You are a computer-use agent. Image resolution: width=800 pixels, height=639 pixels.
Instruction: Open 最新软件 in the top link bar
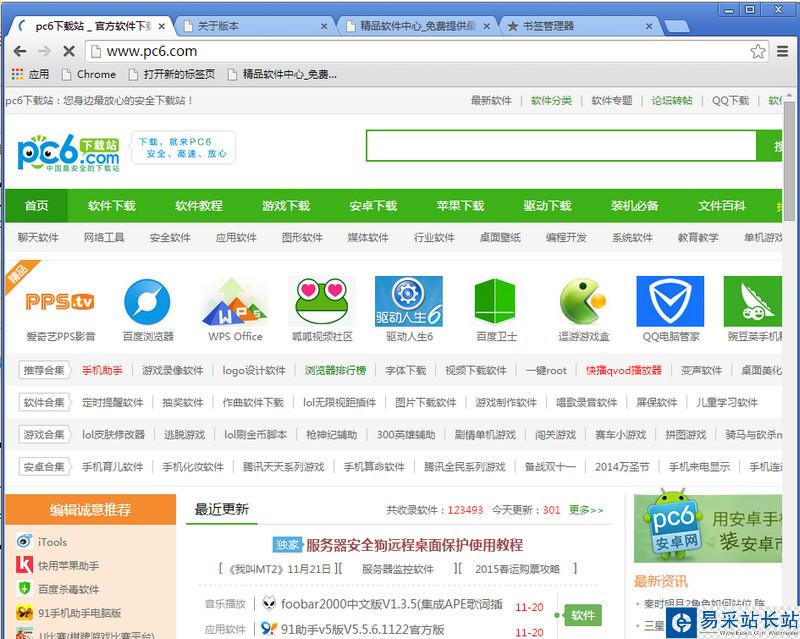pos(491,101)
